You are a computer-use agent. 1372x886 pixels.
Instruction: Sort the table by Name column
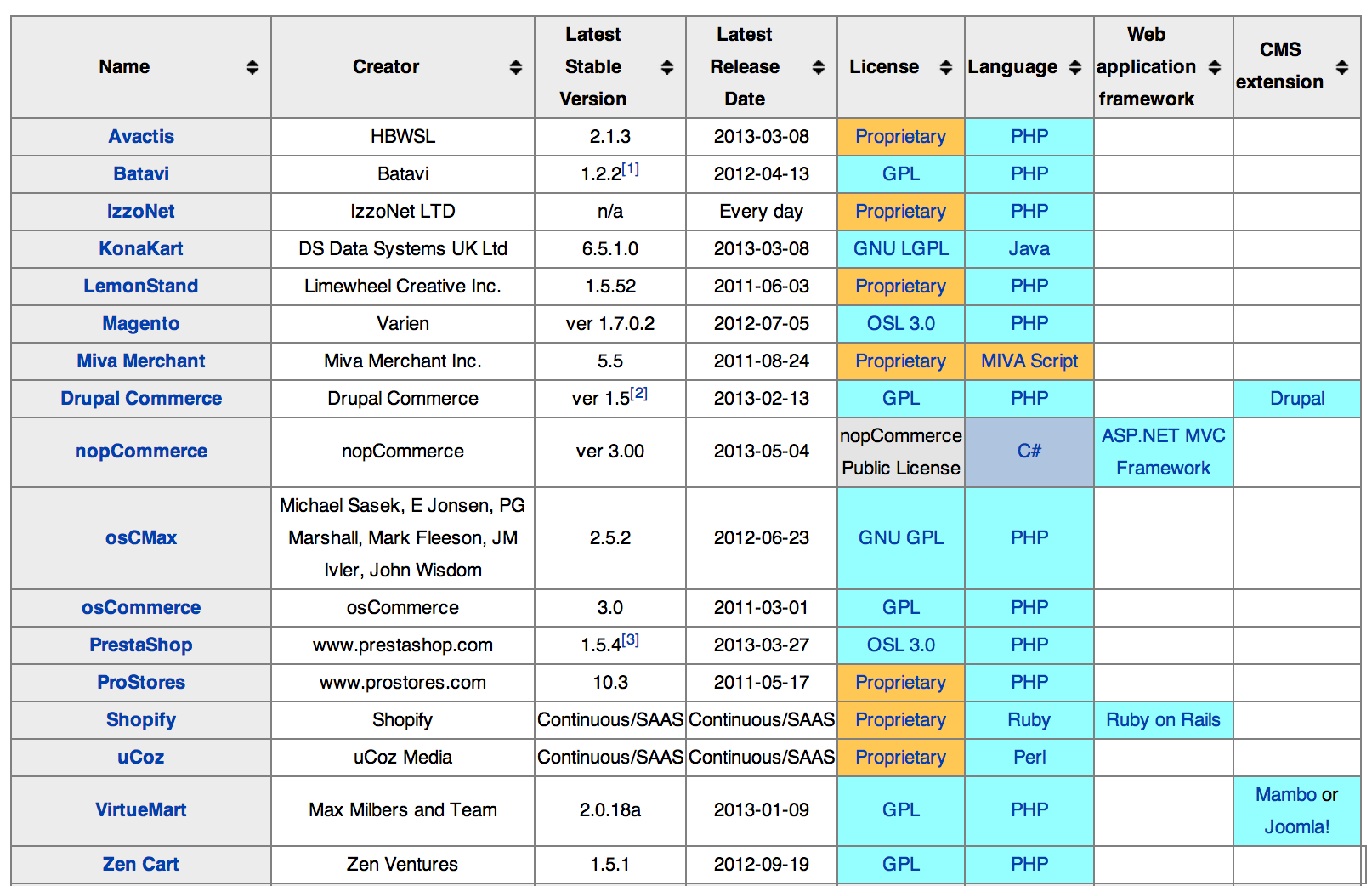point(252,67)
